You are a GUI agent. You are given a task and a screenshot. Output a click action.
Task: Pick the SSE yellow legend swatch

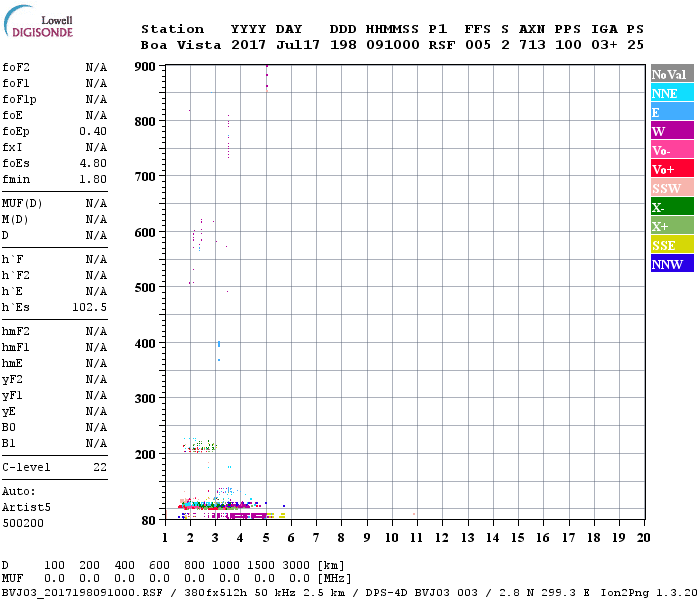[x=671, y=245]
